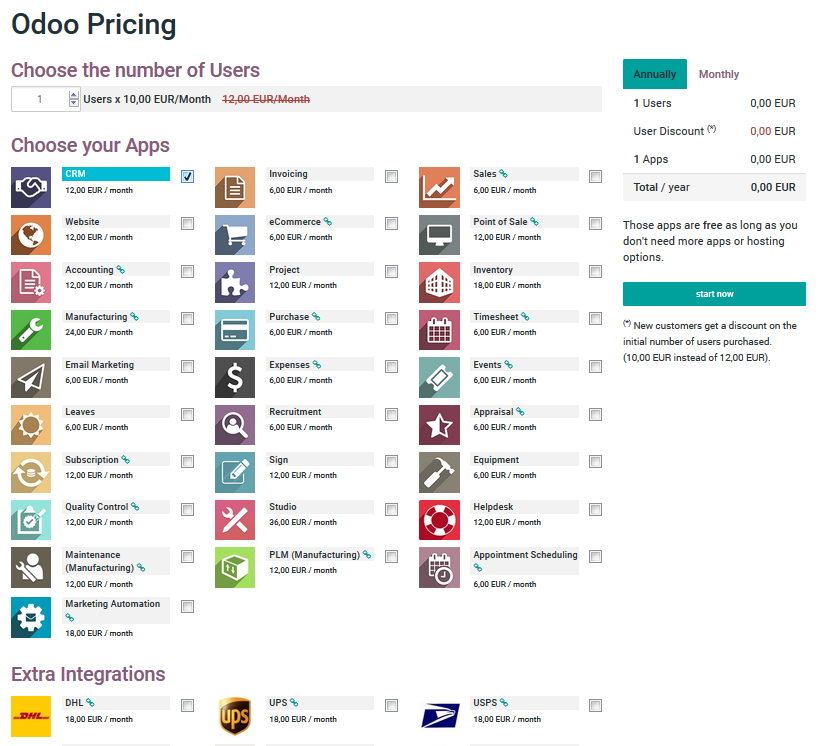Screen dimensions: 818x746
Task: Select the eCommerce checkbox
Action: (391, 223)
